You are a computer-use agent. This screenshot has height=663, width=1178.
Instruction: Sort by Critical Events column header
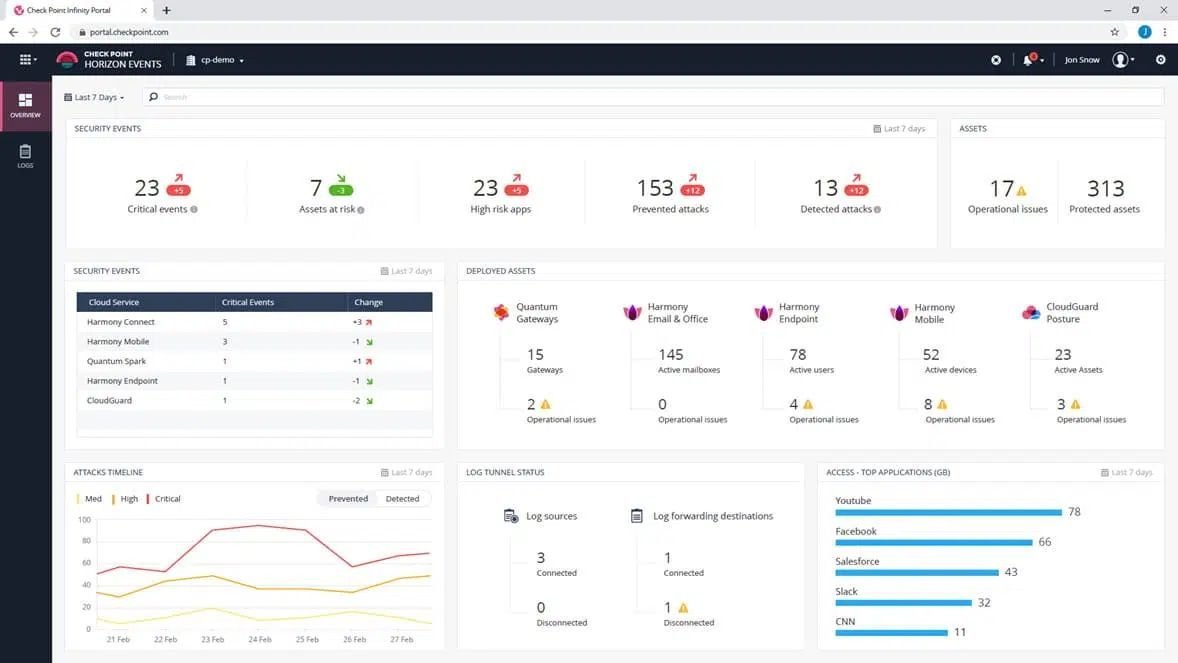pyautogui.click(x=248, y=302)
